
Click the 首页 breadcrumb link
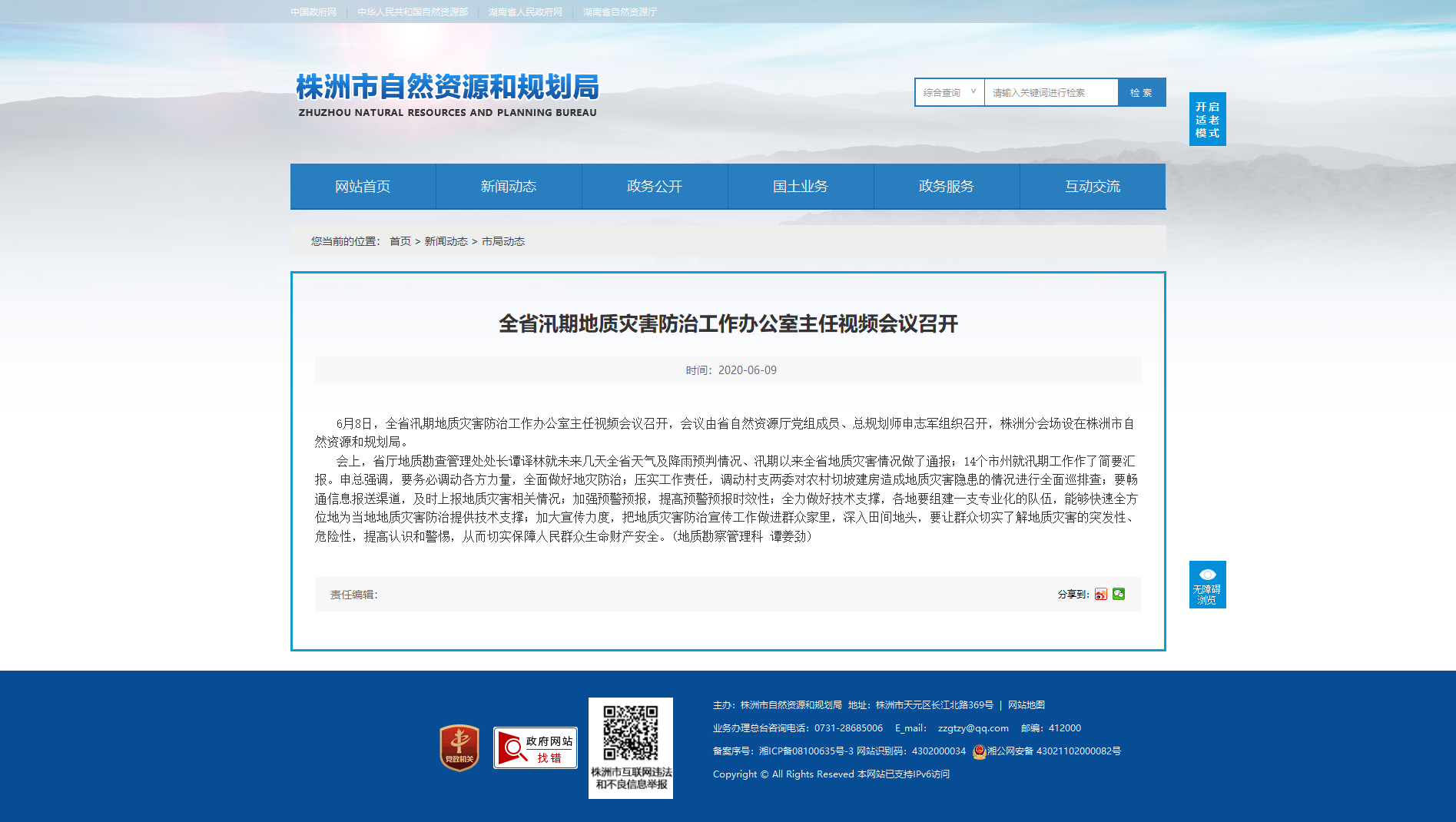[x=400, y=241]
